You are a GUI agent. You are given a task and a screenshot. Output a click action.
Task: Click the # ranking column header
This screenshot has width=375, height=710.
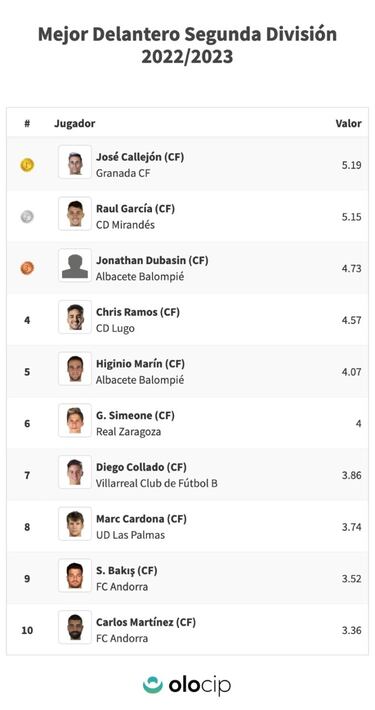click(27, 123)
